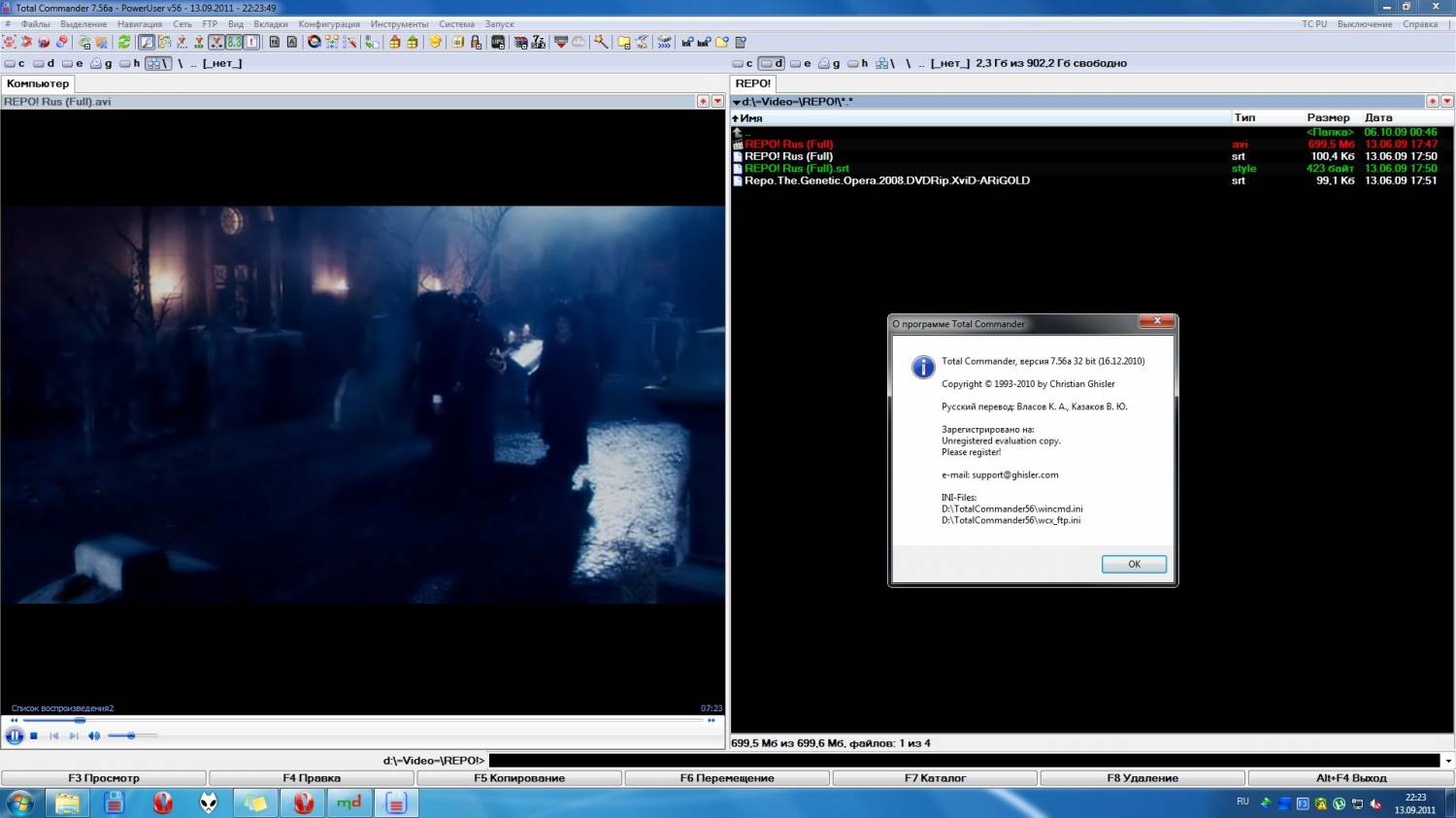Adjust the player volume slider
Viewport: 1456px width, 818px height.
click(x=132, y=736)
